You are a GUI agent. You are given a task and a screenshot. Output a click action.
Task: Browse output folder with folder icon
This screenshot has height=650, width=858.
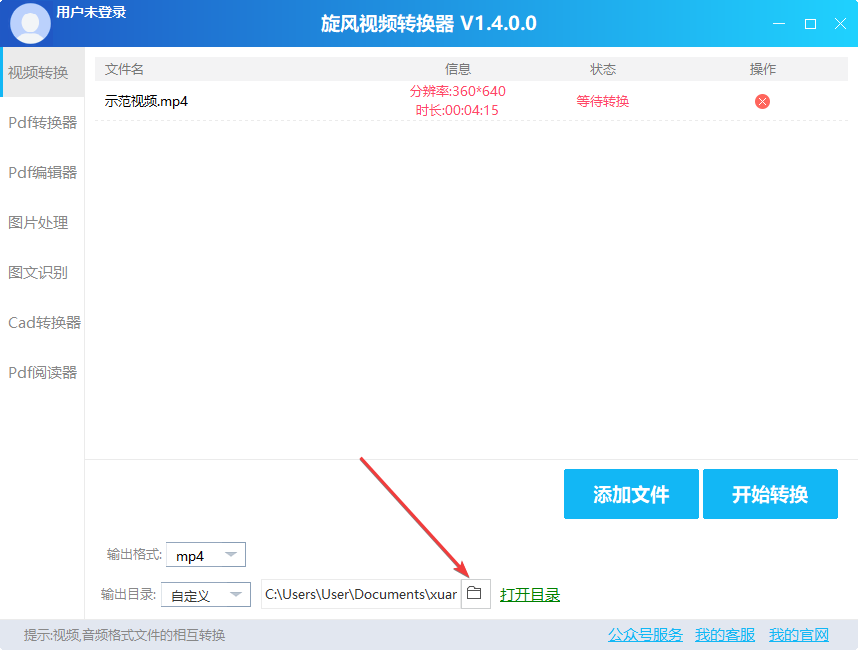475,594
